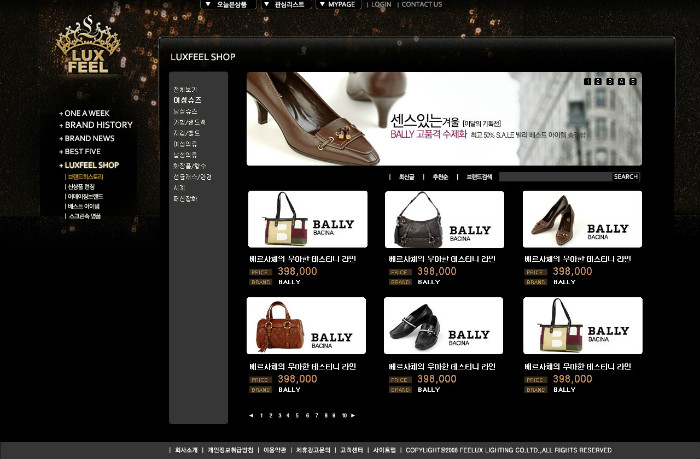This screenshot has width=700, height=459.
Task: Choose 시계 in the category list
Action: pos(179,188)
